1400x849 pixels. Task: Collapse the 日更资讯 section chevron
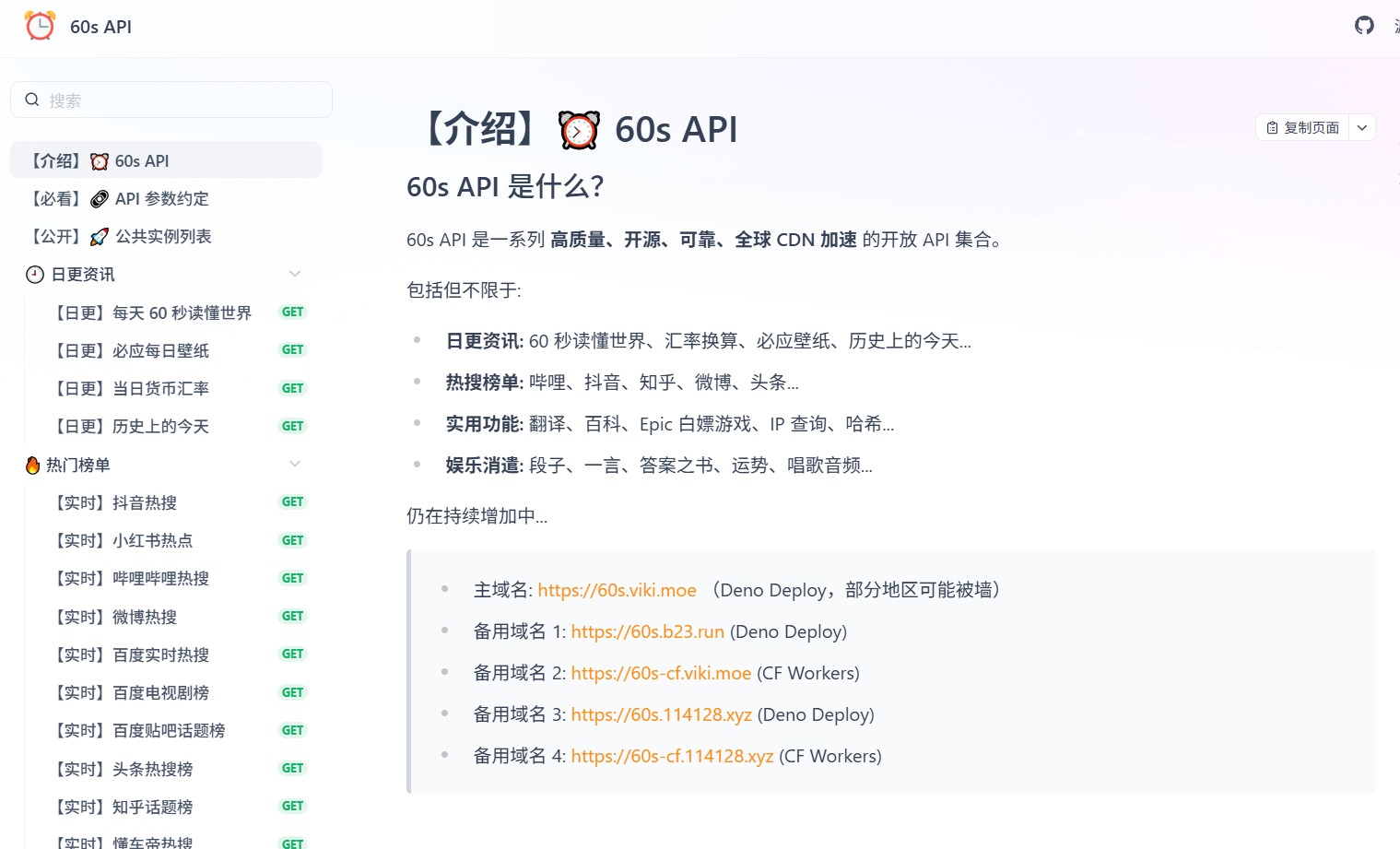[295, 274]
